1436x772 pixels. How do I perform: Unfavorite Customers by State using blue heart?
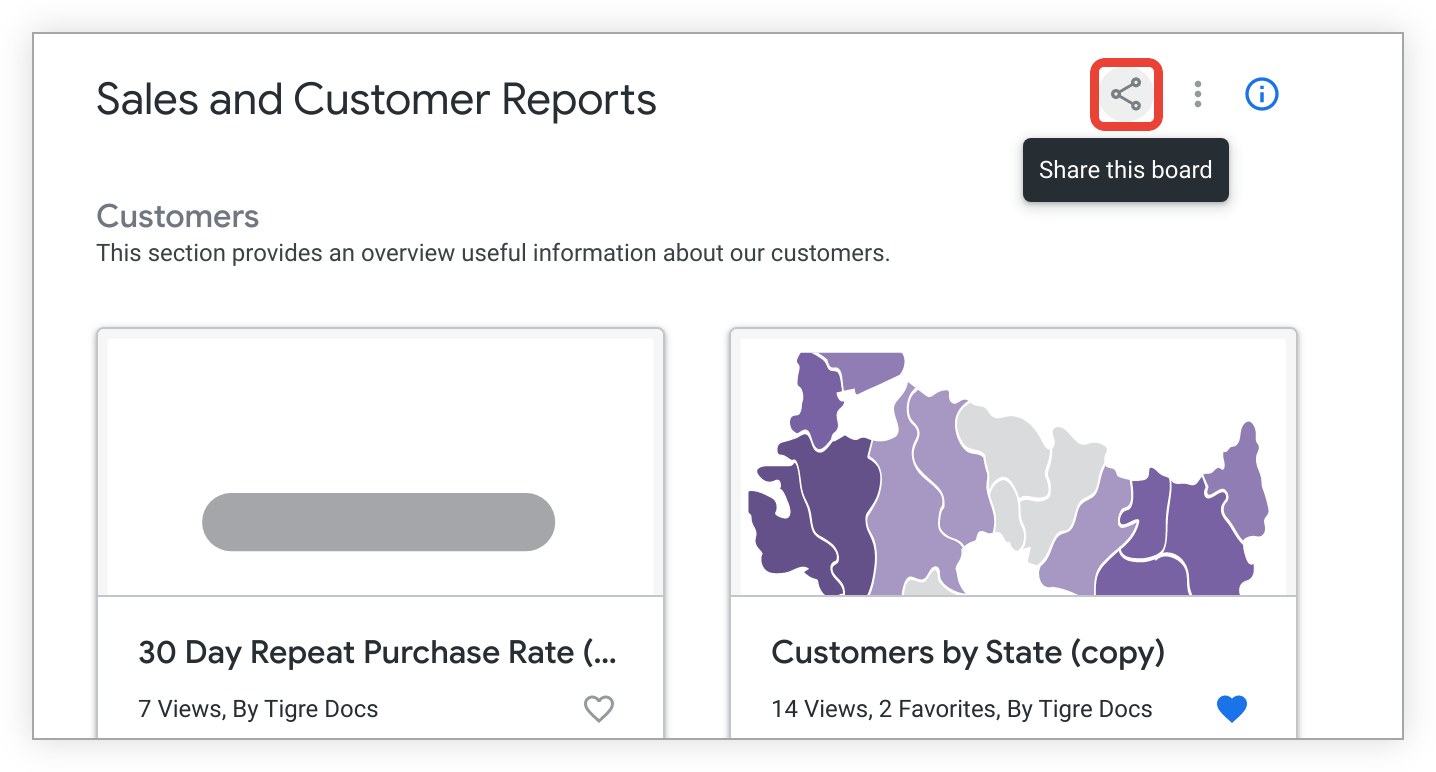tap(1232, 709)
